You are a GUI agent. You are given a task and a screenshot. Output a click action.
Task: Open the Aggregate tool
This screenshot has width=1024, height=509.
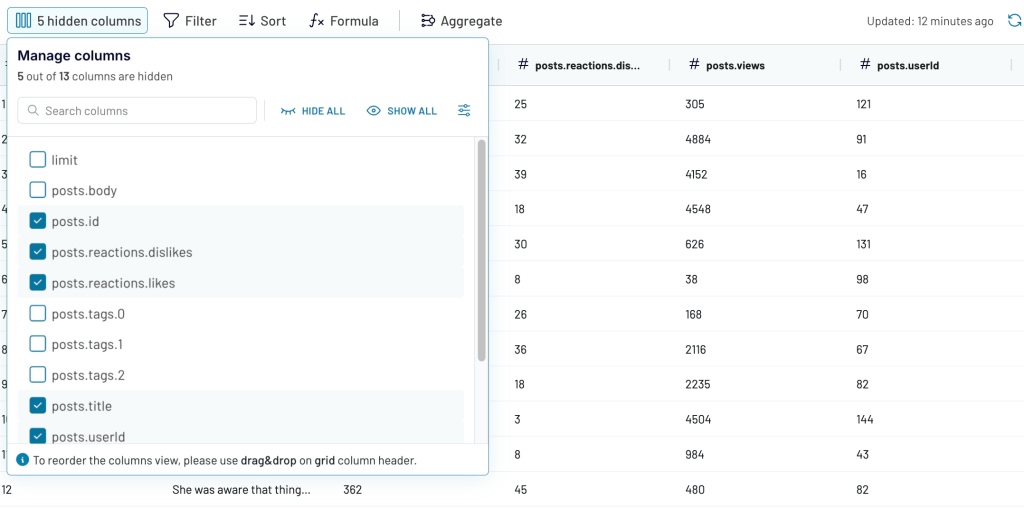[461, 21]
